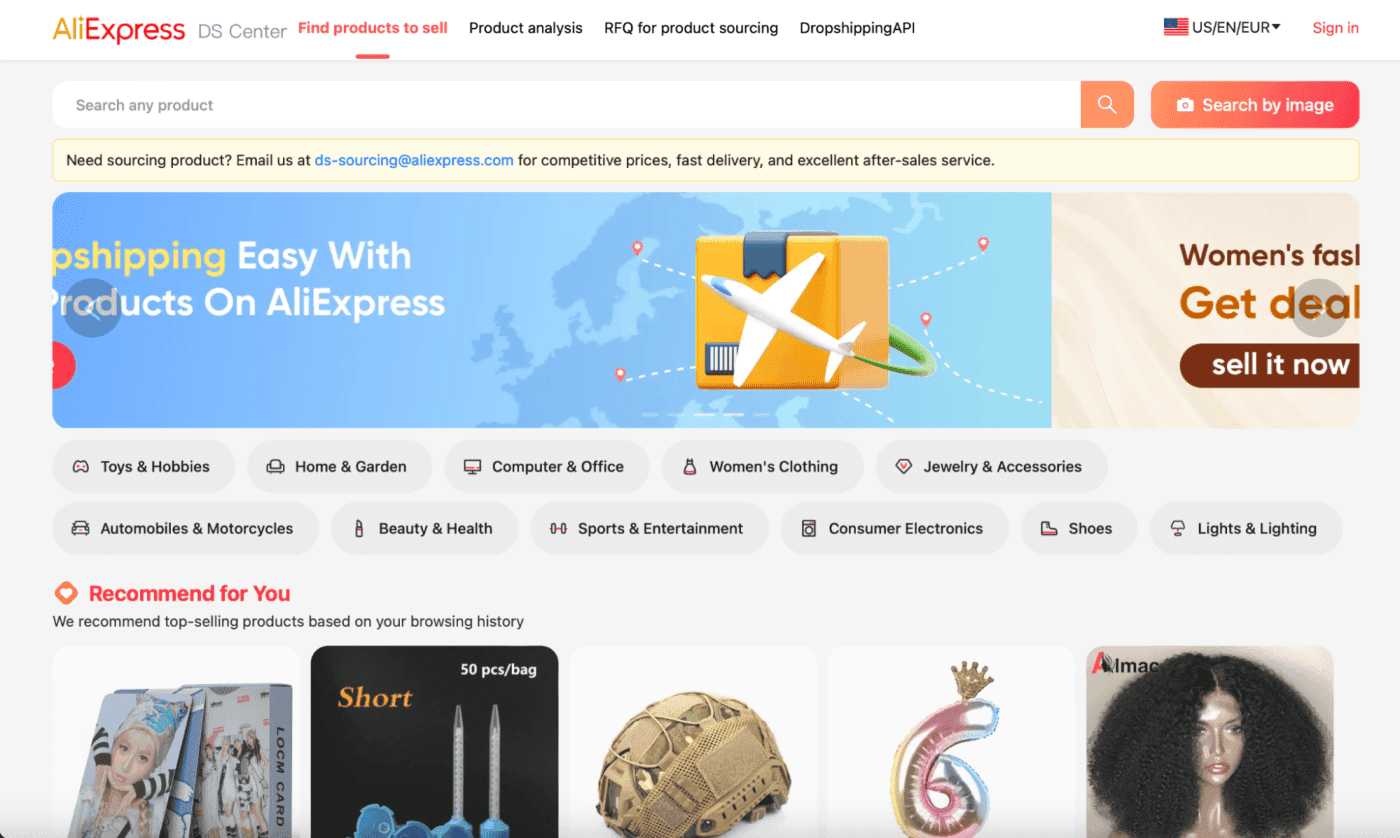This screenshot has width=1400, height=838.
Task: Click the Sign in link
Action: 1335,28
